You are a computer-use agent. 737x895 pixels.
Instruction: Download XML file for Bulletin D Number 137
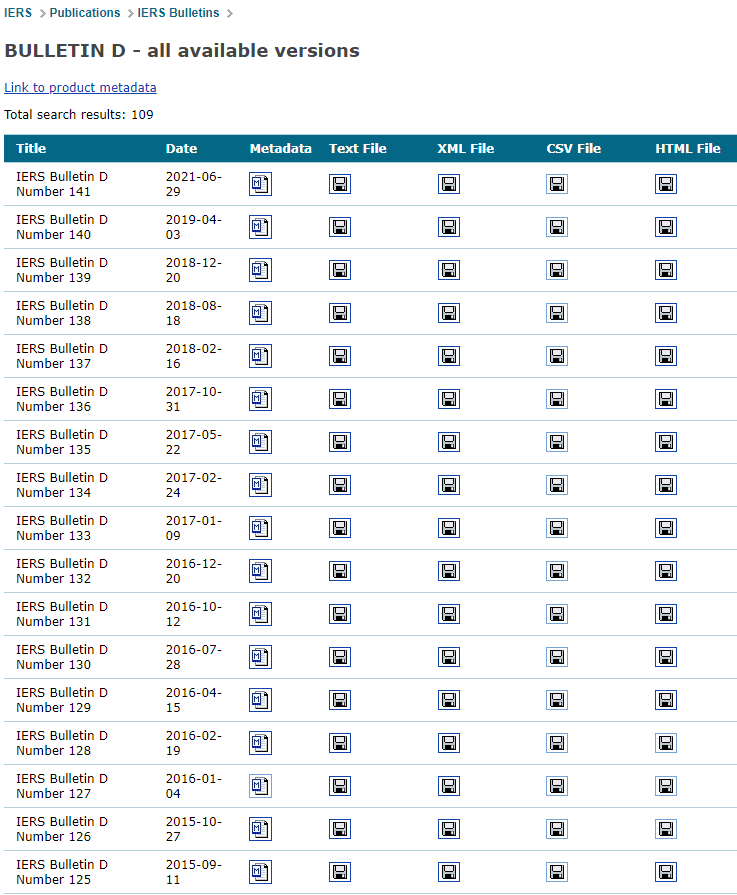[449, 356]
